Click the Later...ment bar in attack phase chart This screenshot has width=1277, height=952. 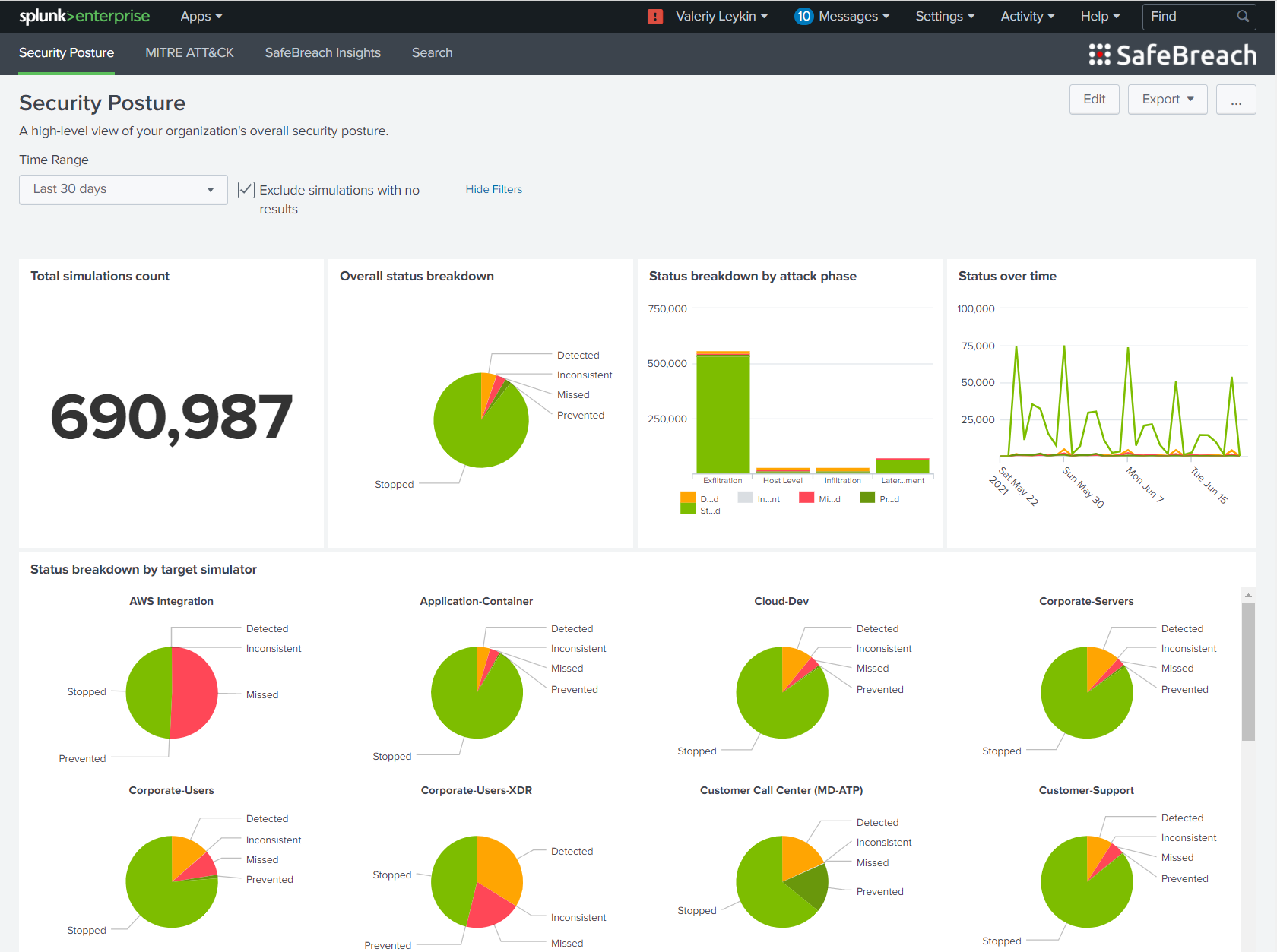tap(902, 466)
